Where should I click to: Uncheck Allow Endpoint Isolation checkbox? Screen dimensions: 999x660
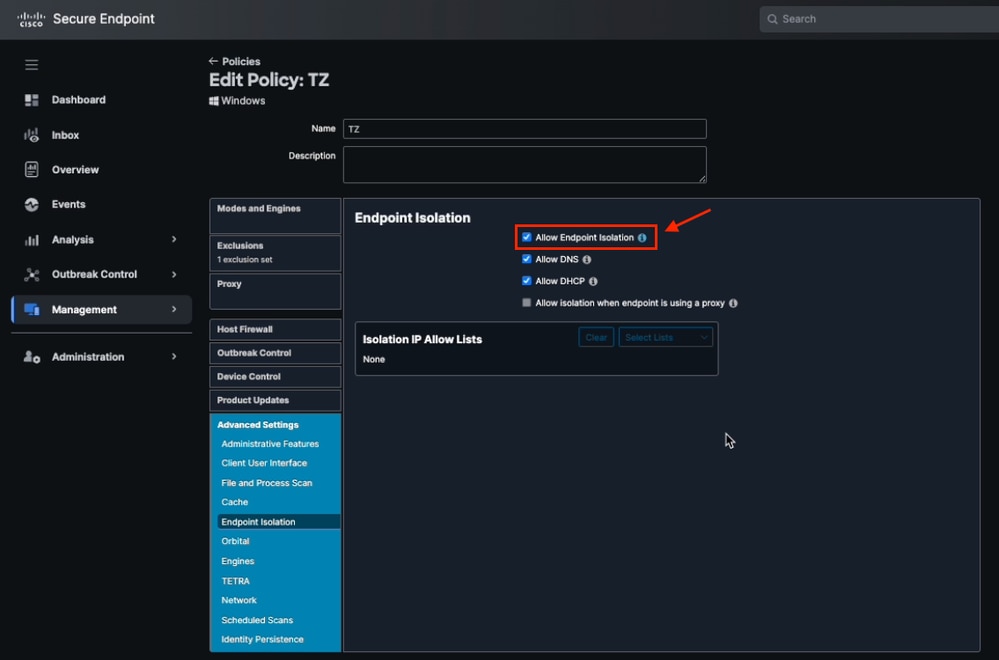click(526, 237)
